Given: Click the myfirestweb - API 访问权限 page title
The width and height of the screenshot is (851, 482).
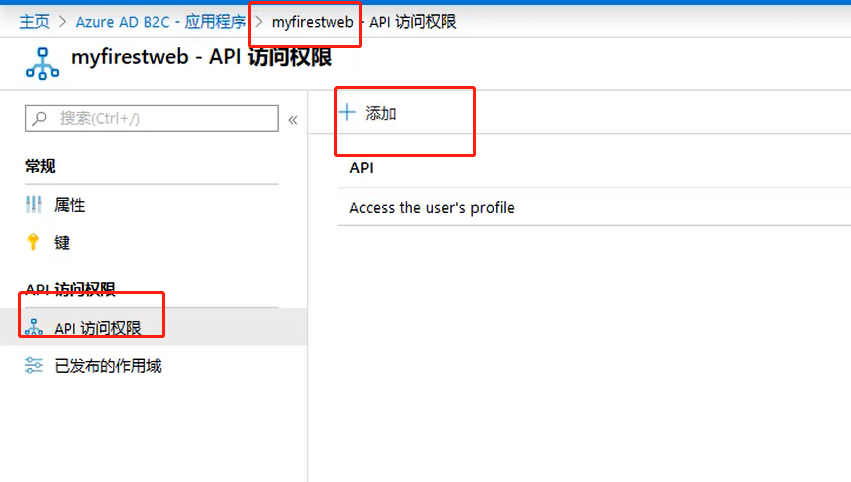Looking at the screenshot, I should tap(201, 57).
